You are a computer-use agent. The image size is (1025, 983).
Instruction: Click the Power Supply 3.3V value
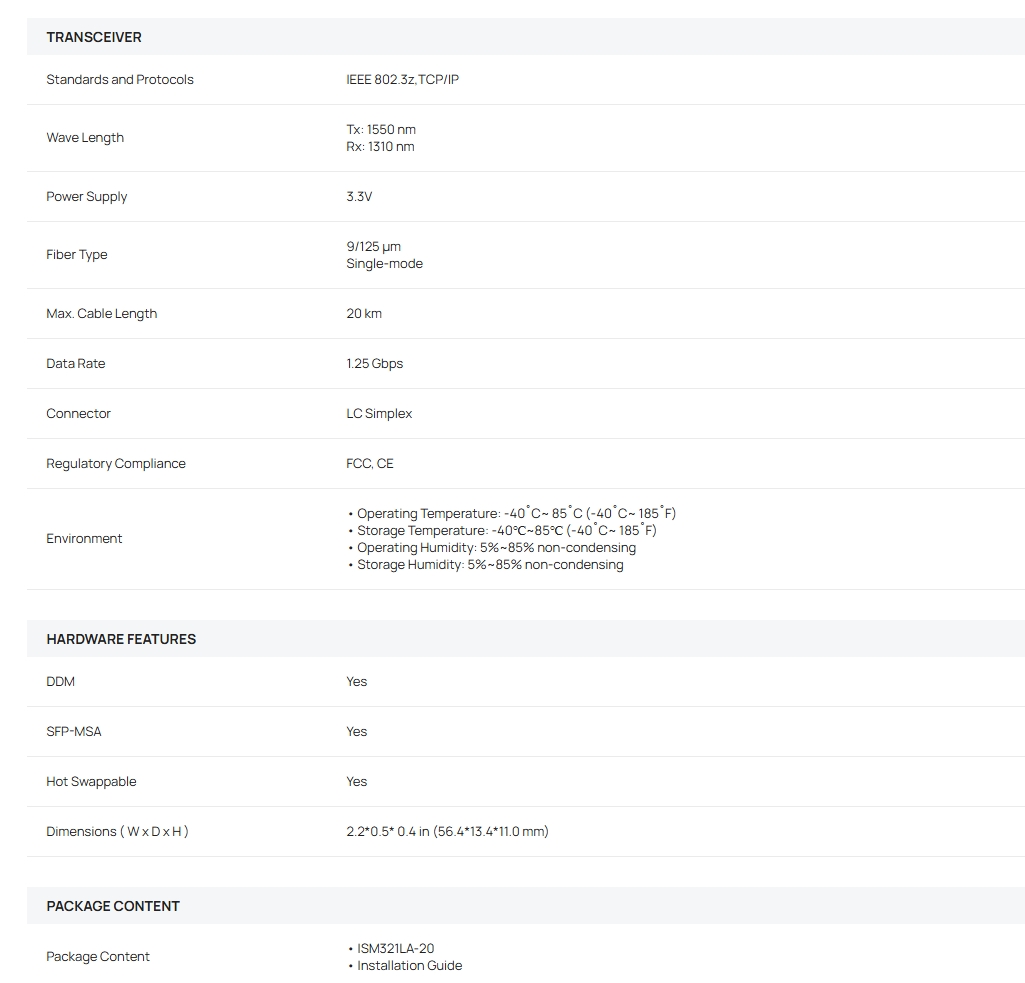[x=359, y=197]
